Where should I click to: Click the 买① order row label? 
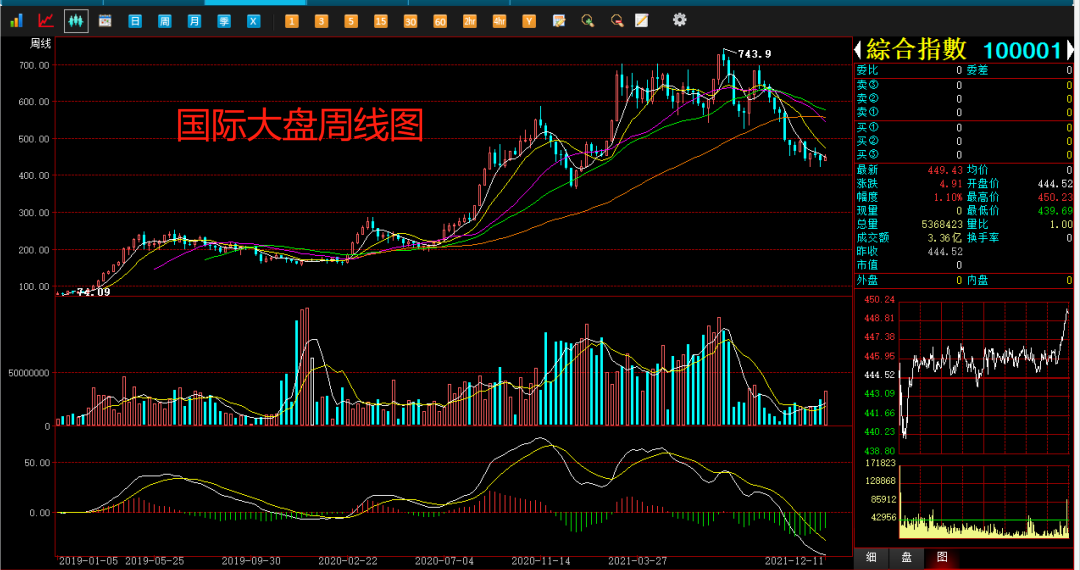pyautogui.click(x=867, y=127)
